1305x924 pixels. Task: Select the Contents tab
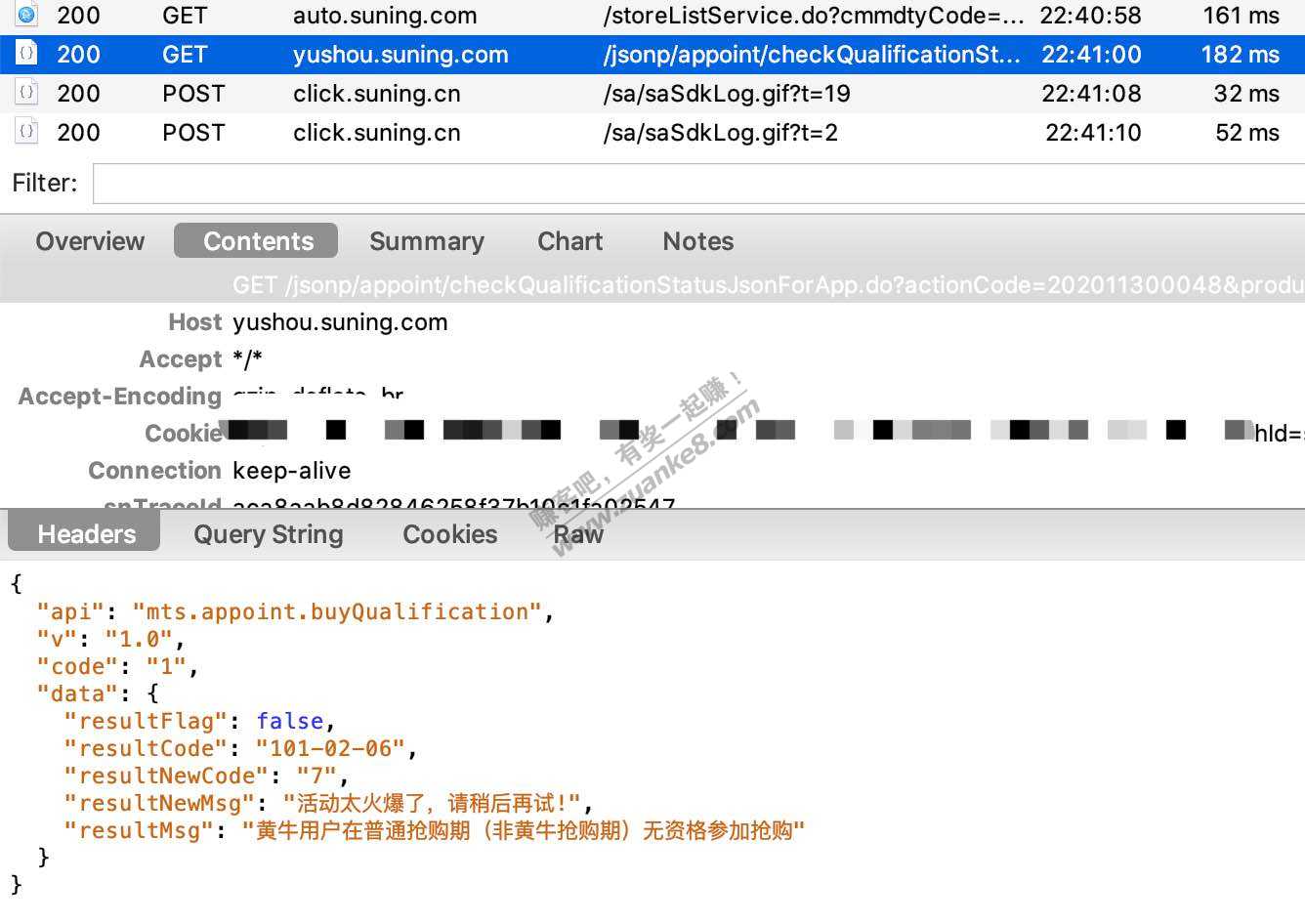click(x=257, y=241)
